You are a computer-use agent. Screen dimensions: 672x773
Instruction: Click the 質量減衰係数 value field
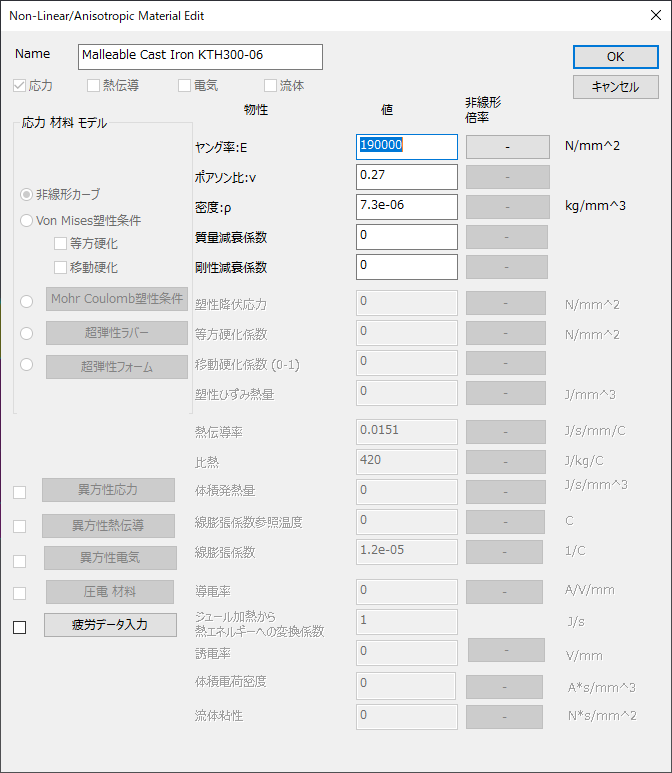(407, 237)
